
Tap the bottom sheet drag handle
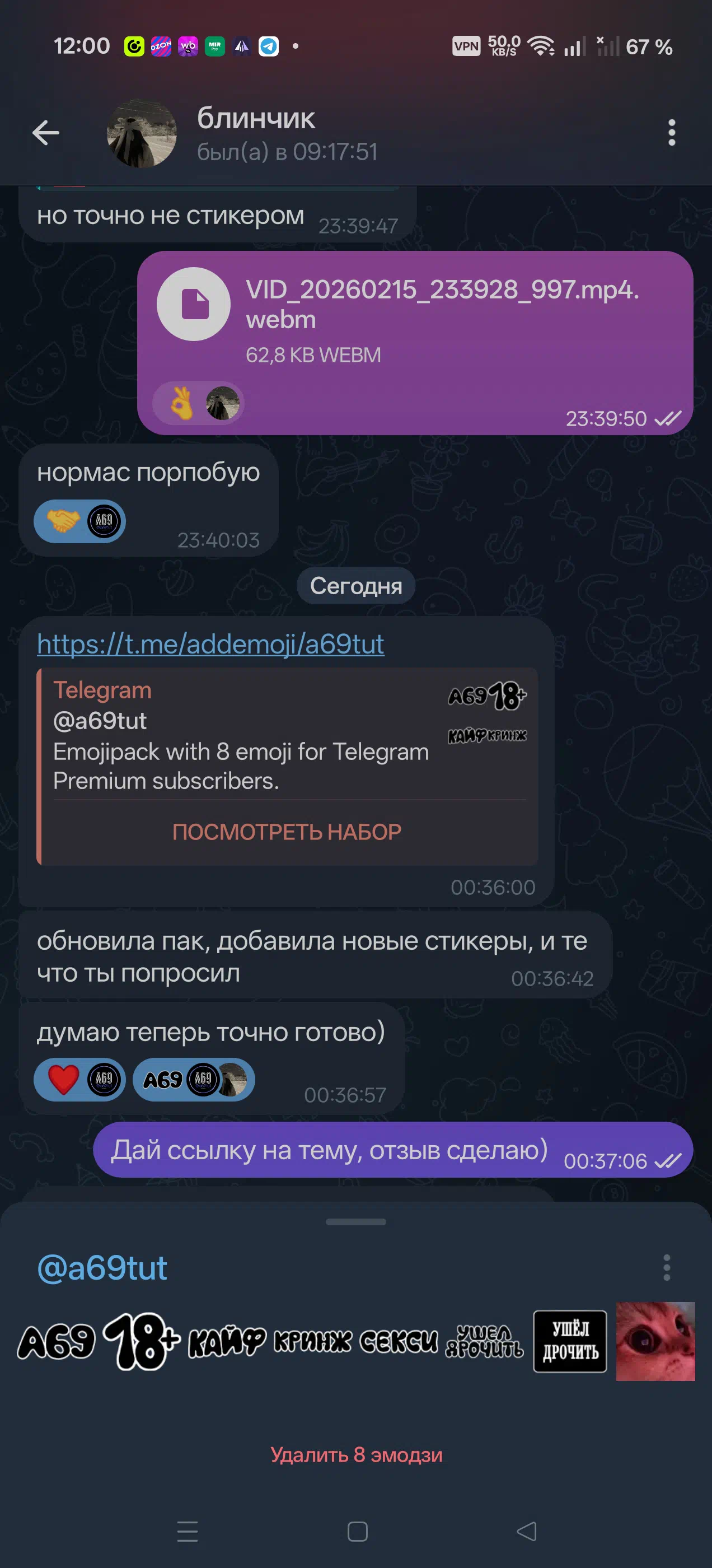[x=356, y=1222]
